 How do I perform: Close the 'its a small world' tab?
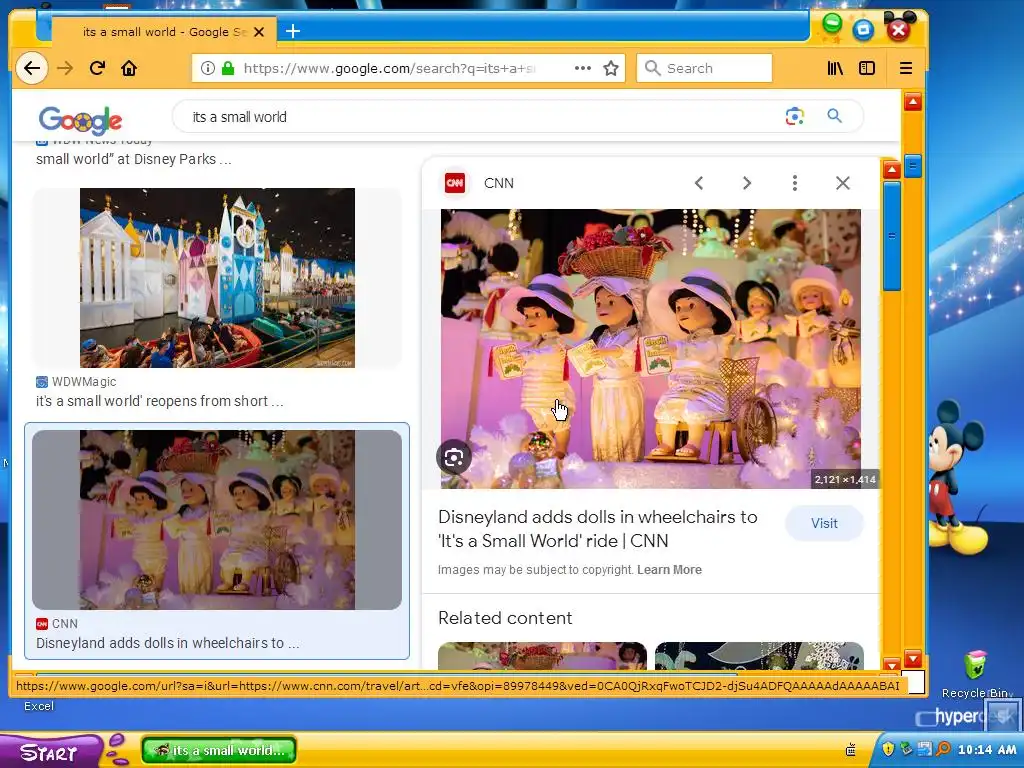click(x=259, y=31)
